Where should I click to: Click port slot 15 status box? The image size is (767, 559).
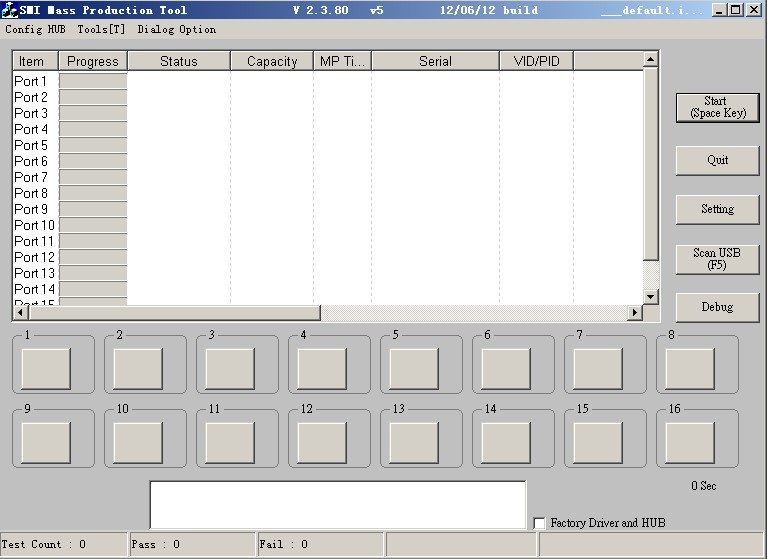(x=598, y=443)
